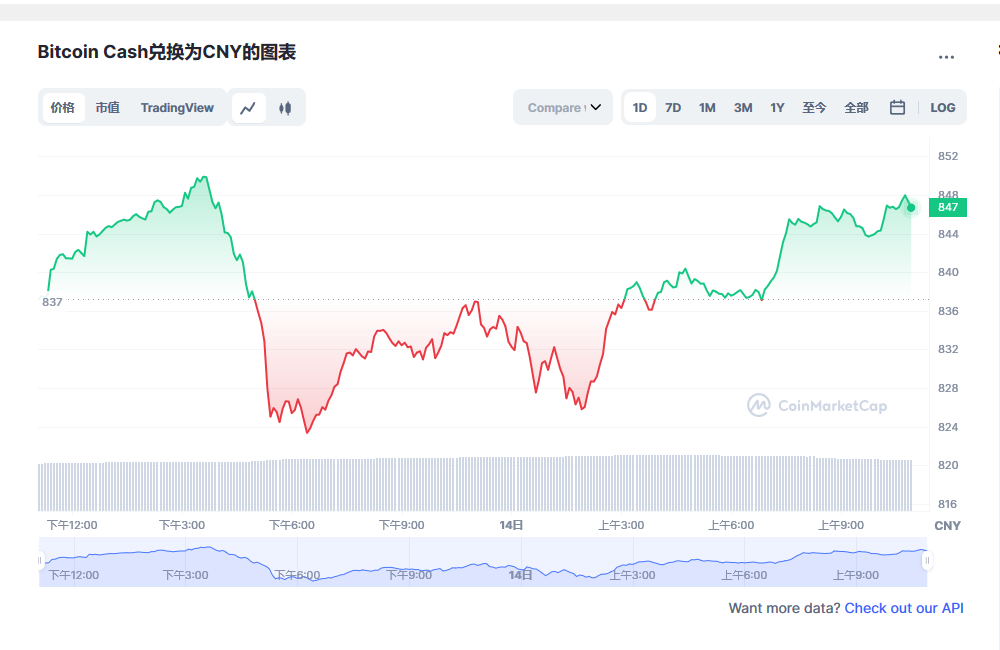Click the 832 axis value
This screenshot has height=650, width=1000.
point(948,350)
